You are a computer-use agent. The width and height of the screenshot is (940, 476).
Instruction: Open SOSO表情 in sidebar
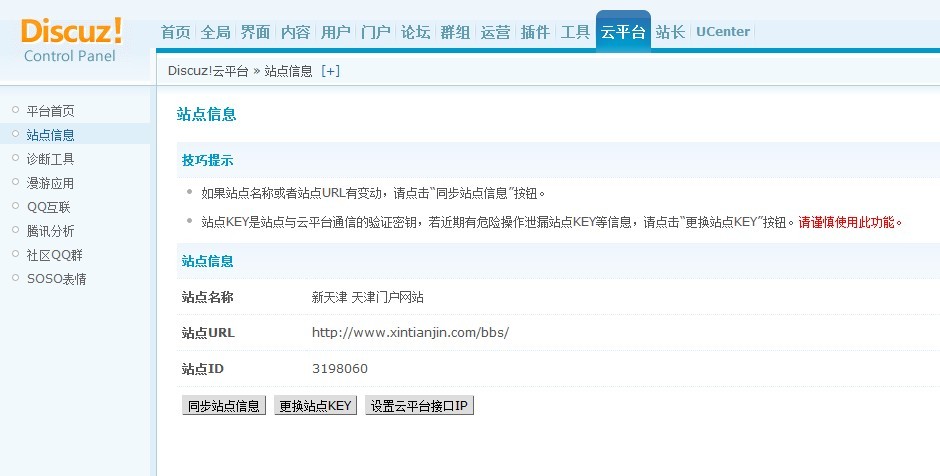click(57, 279)
